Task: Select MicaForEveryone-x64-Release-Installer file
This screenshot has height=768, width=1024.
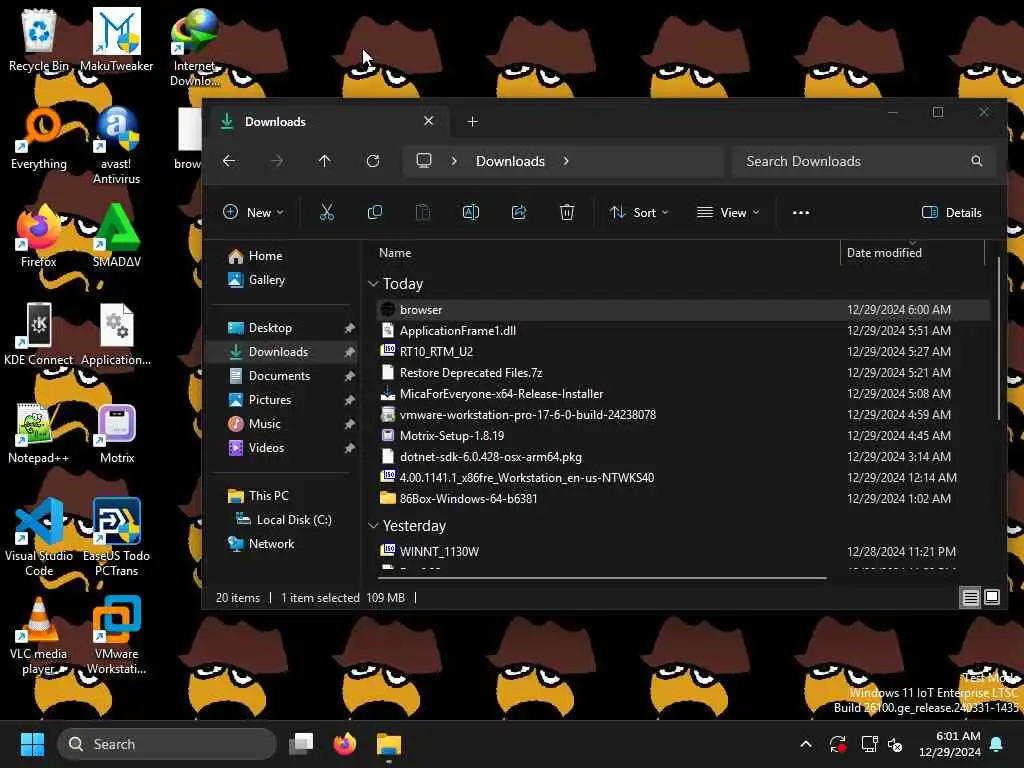Action: [683, 394]
